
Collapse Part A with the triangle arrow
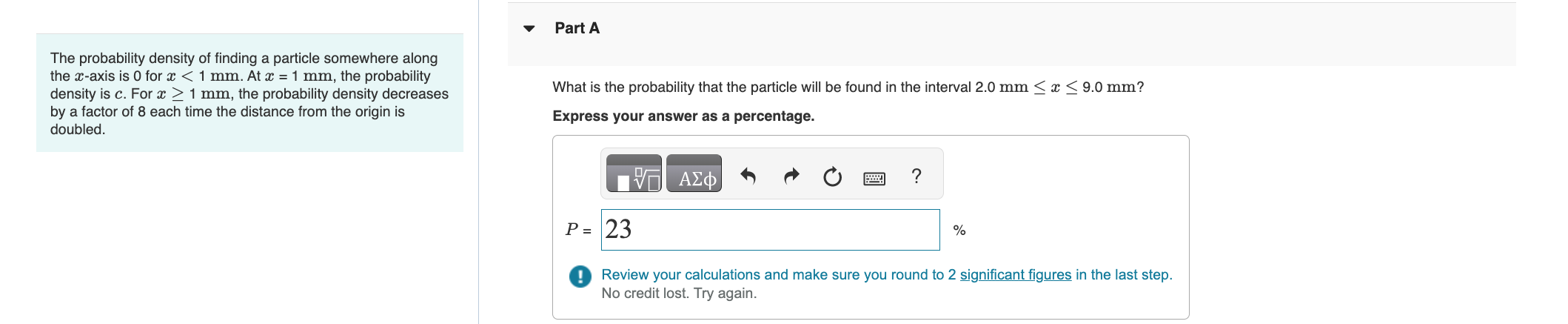pyautogui.click(x=529, y=29)
